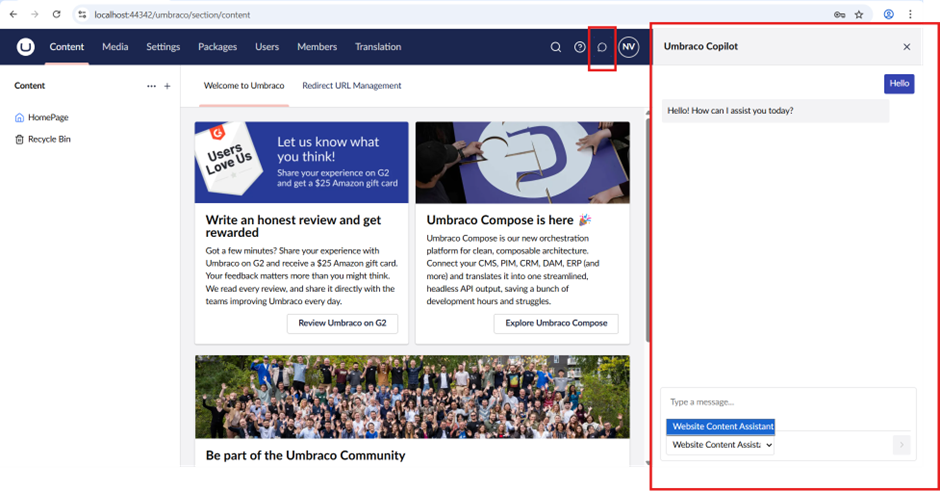Click Review Umbraco on G2 button
This screenshot has width=940, height=491.
(342, 323)
